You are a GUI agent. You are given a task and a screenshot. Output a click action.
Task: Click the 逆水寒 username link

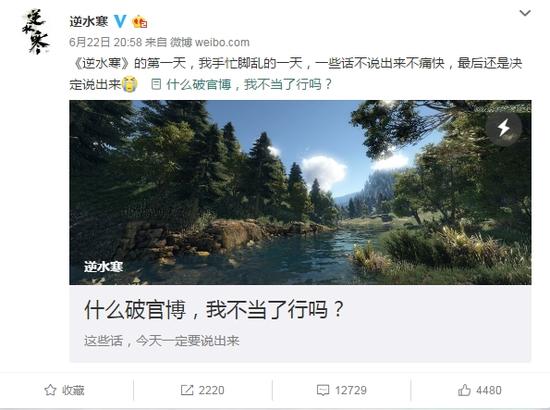(89, 22)
